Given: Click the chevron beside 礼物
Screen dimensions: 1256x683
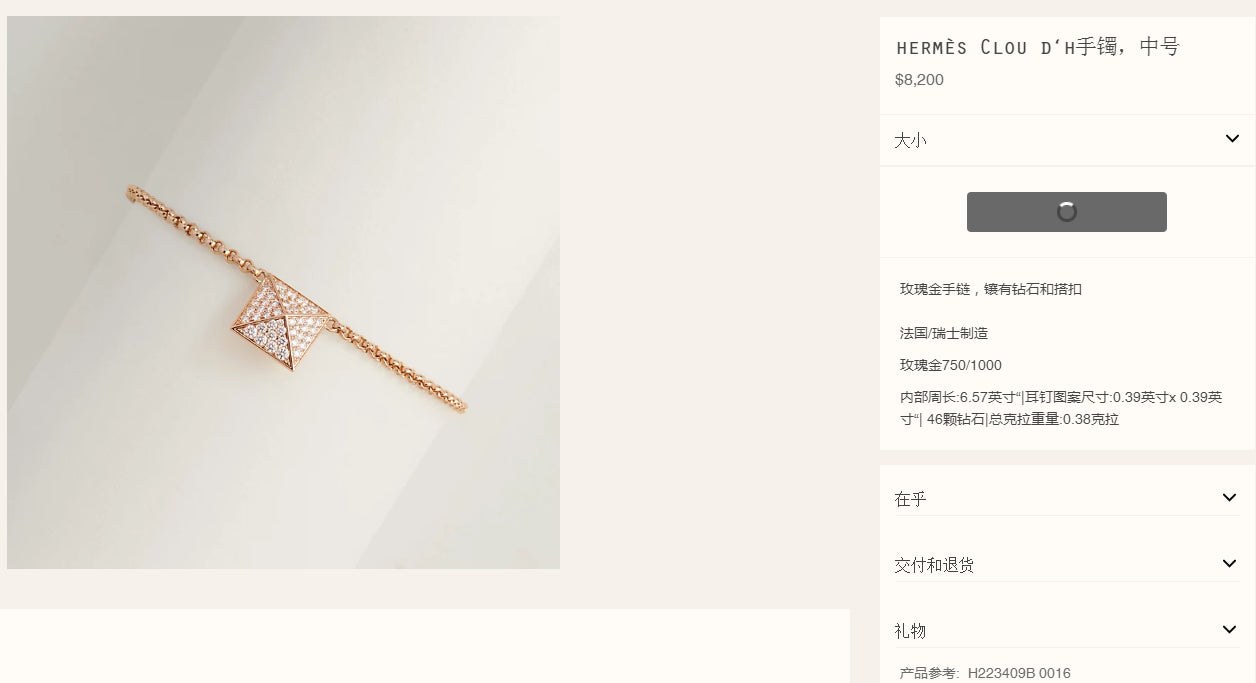Looking at the screenshot, I should point(1229,630).
